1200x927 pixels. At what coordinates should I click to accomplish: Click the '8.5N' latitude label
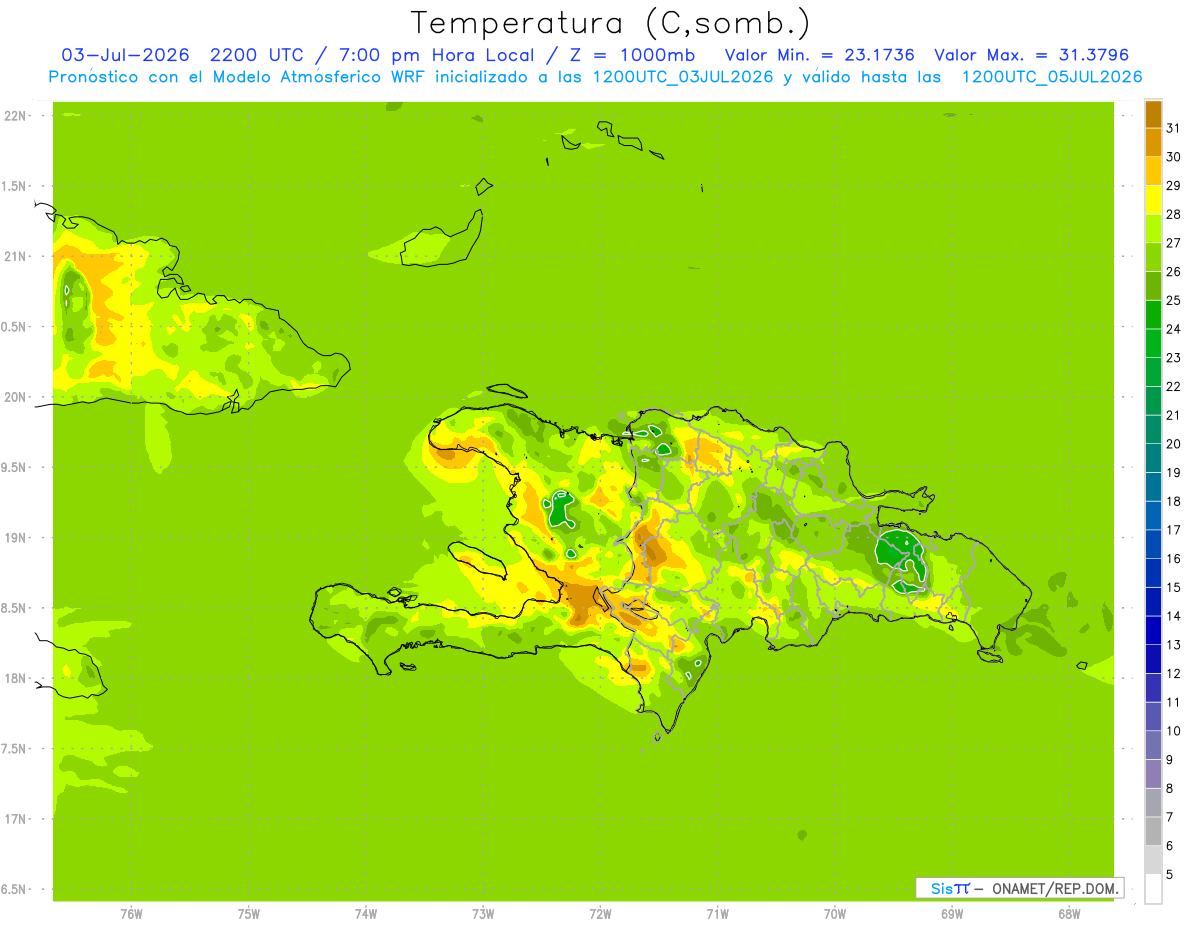(x=14, y=608)
